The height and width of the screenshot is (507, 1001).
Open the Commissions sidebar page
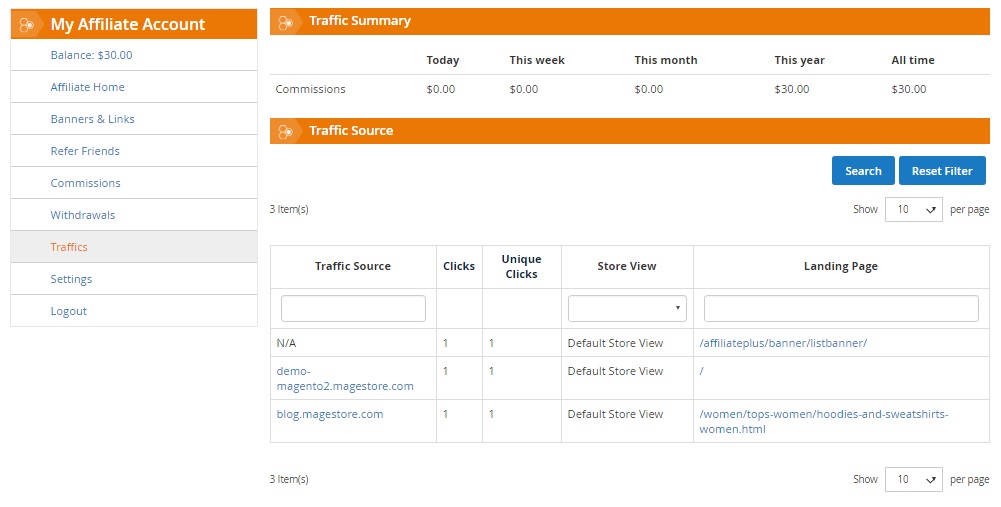(x=85, y=183)
